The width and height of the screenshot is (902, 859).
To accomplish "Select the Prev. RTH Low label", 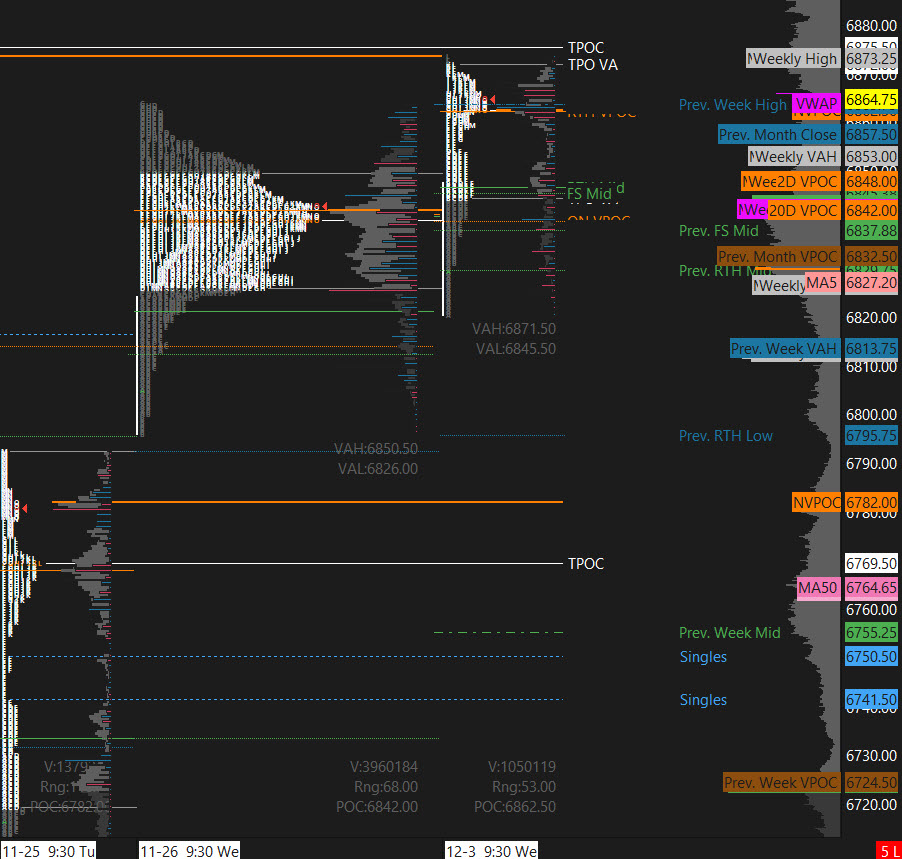I will tap(726, 436).
